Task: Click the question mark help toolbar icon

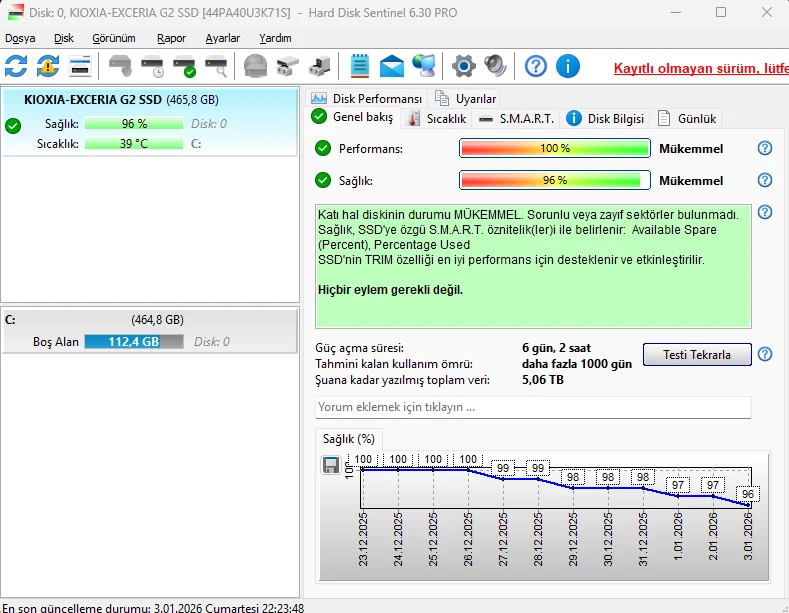Action: [x=535, y=66]
